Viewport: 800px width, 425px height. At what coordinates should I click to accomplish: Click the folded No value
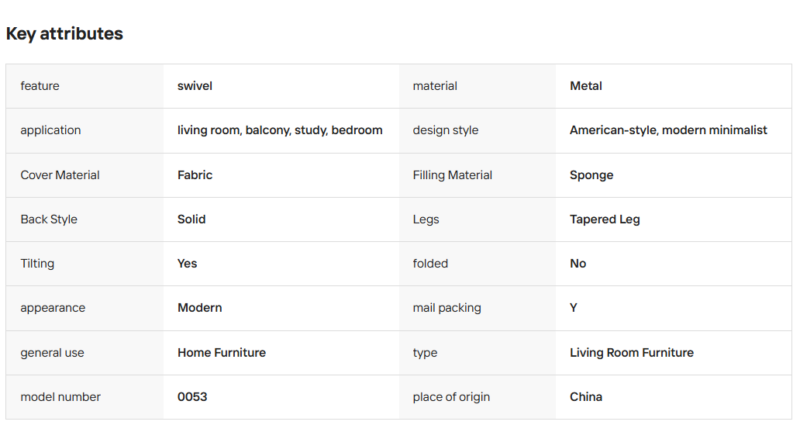578,263
